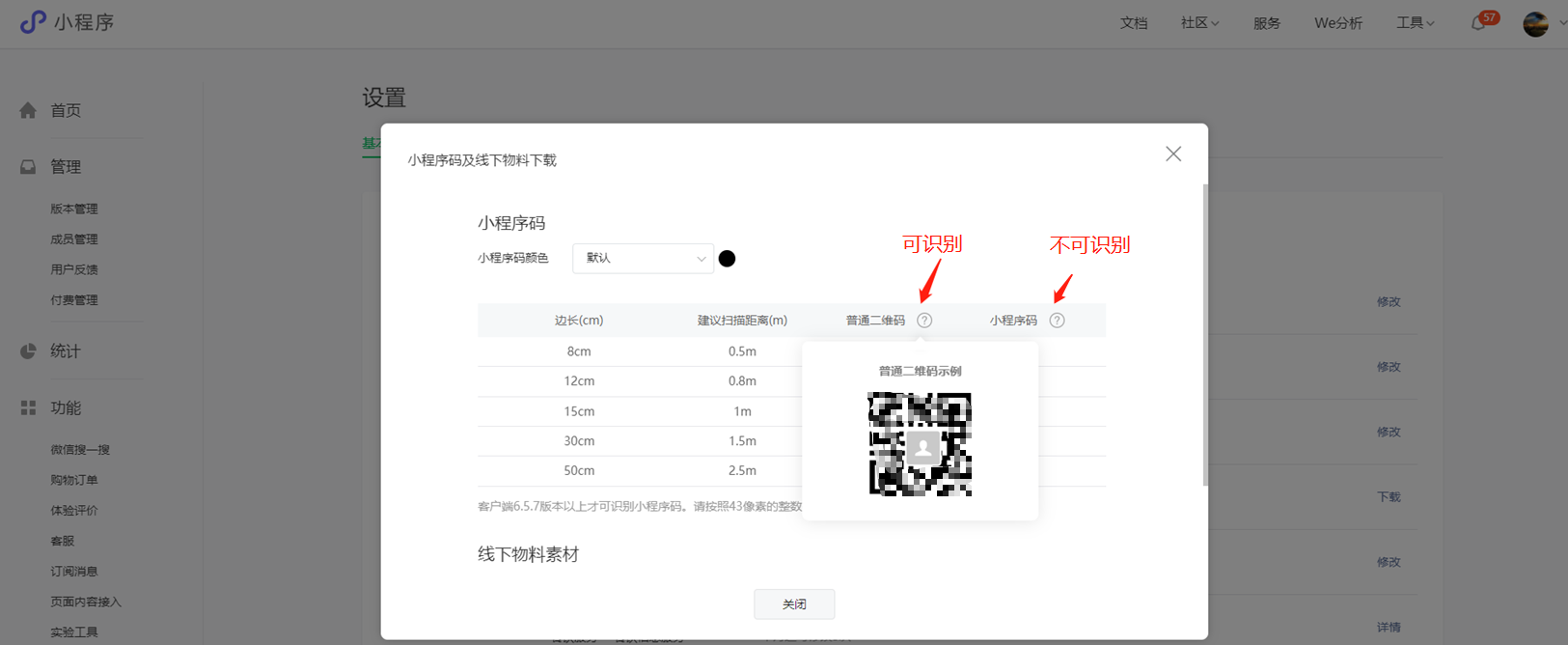1568x645 pixels.
Task: Open 成员管理 in the sidebar
Action: tap(74, 239)
